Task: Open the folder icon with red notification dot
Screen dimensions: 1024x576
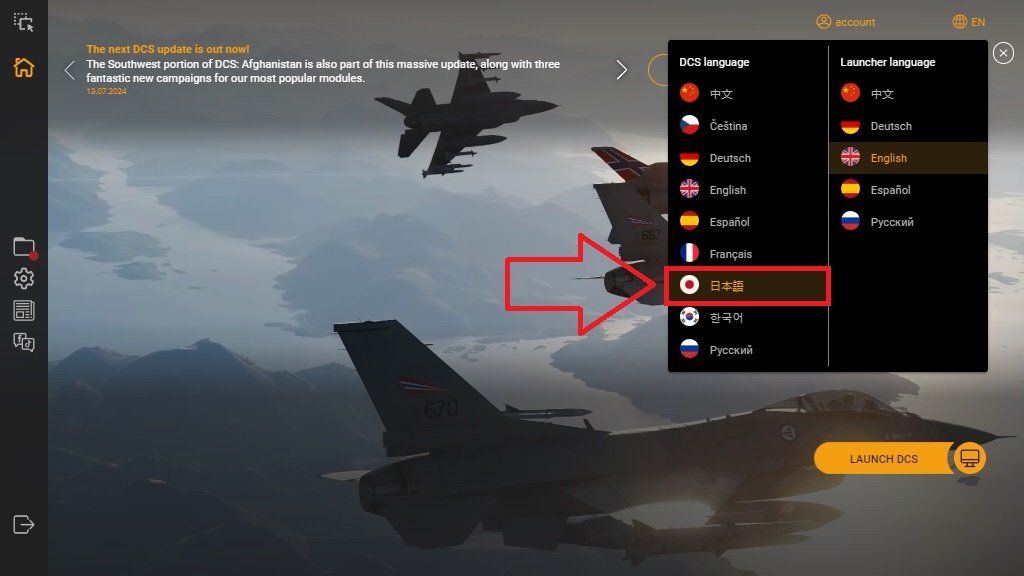Action: tap(25, 248)
